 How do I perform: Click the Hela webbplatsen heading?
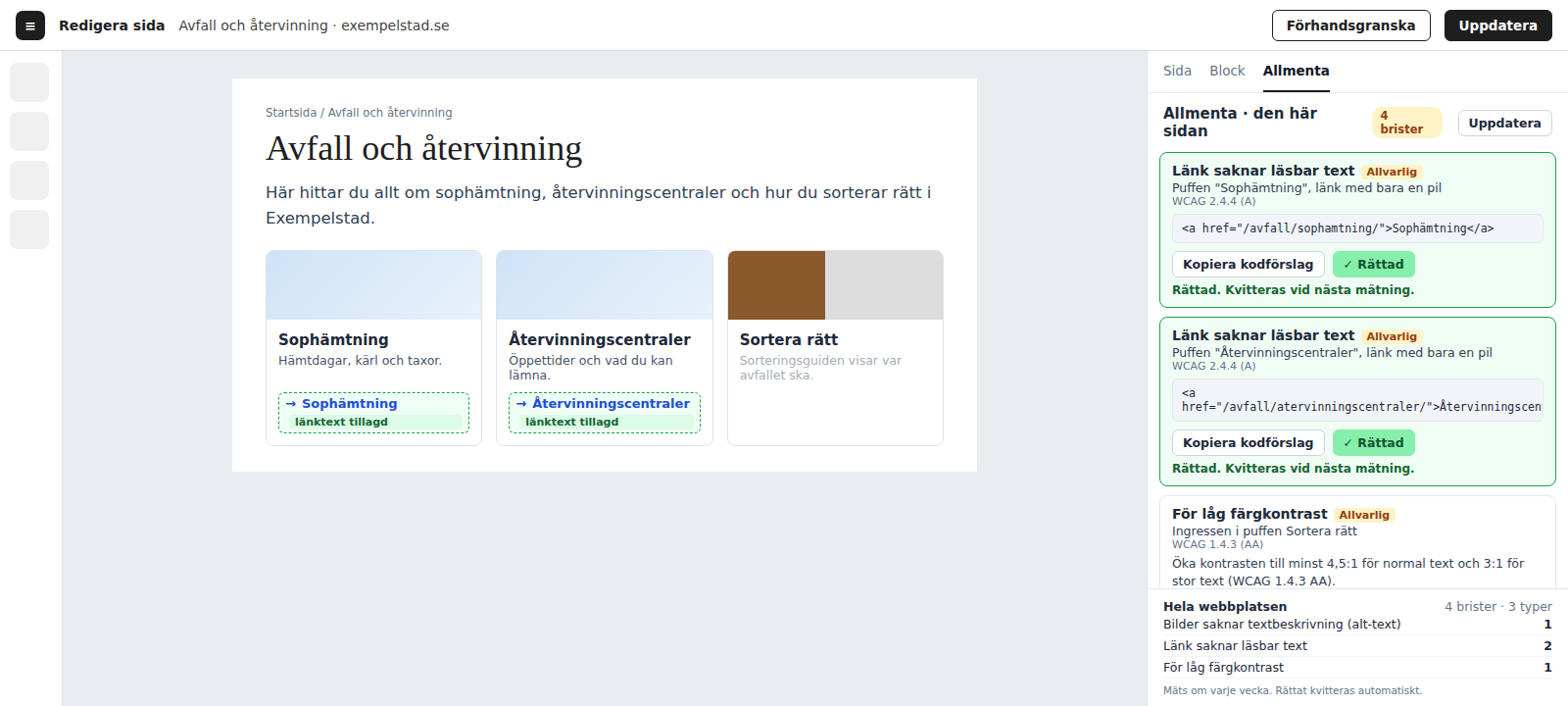pyautogui.click(x=1225, y=607)
